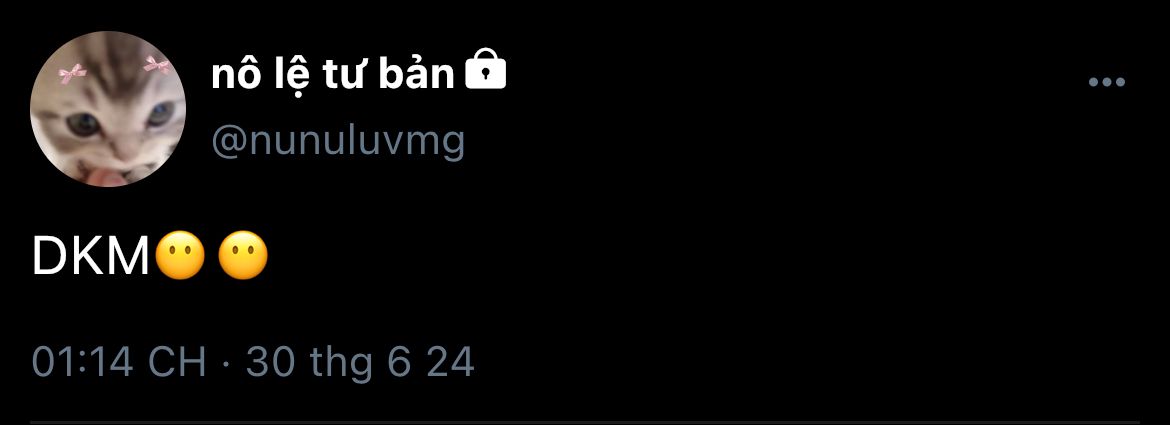Click the kitten's paw at the avatar's bottom

tap(104, 177)
